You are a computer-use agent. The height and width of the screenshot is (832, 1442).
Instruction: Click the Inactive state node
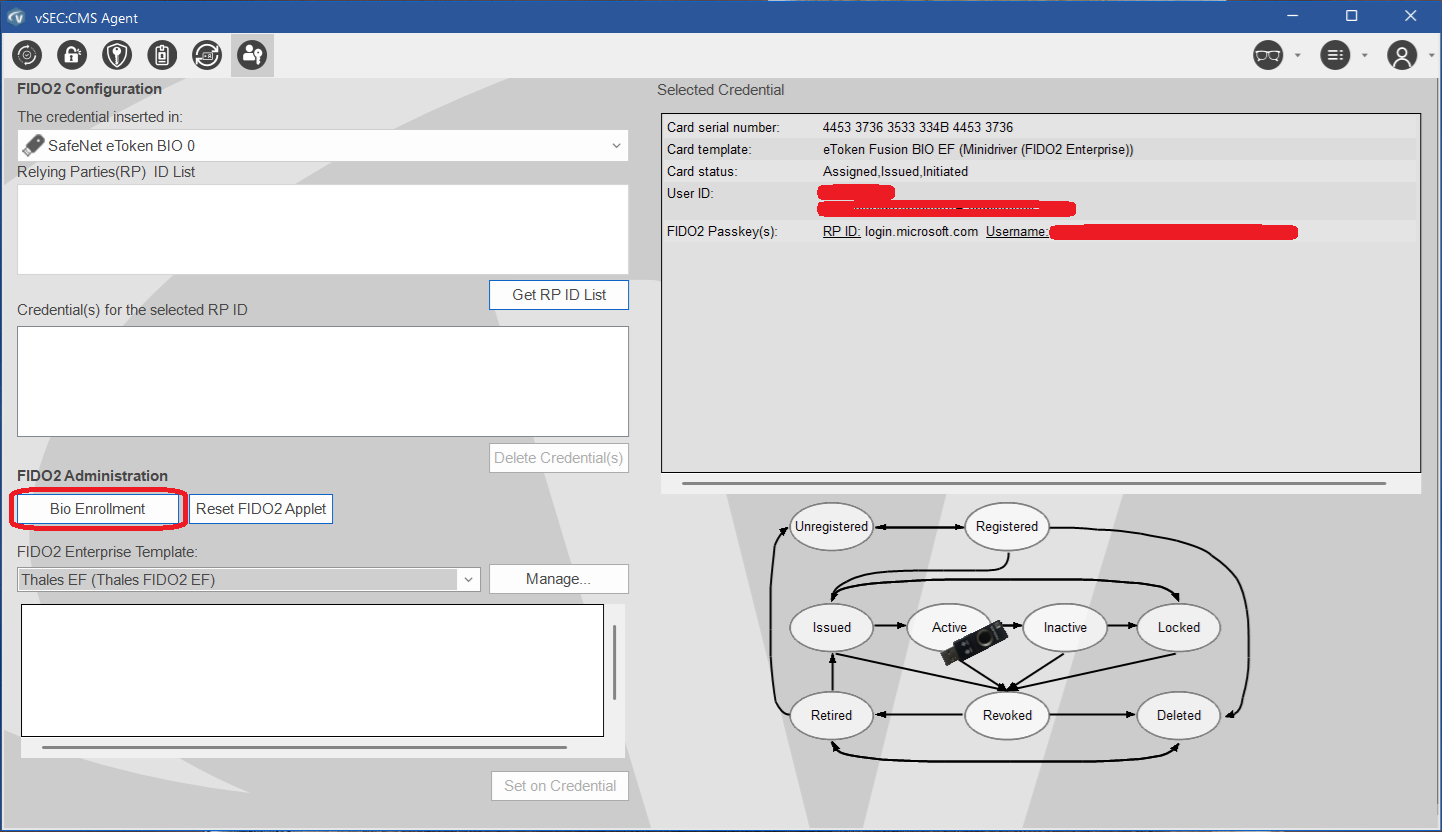pyautogui.click(x=1065, y=627)
